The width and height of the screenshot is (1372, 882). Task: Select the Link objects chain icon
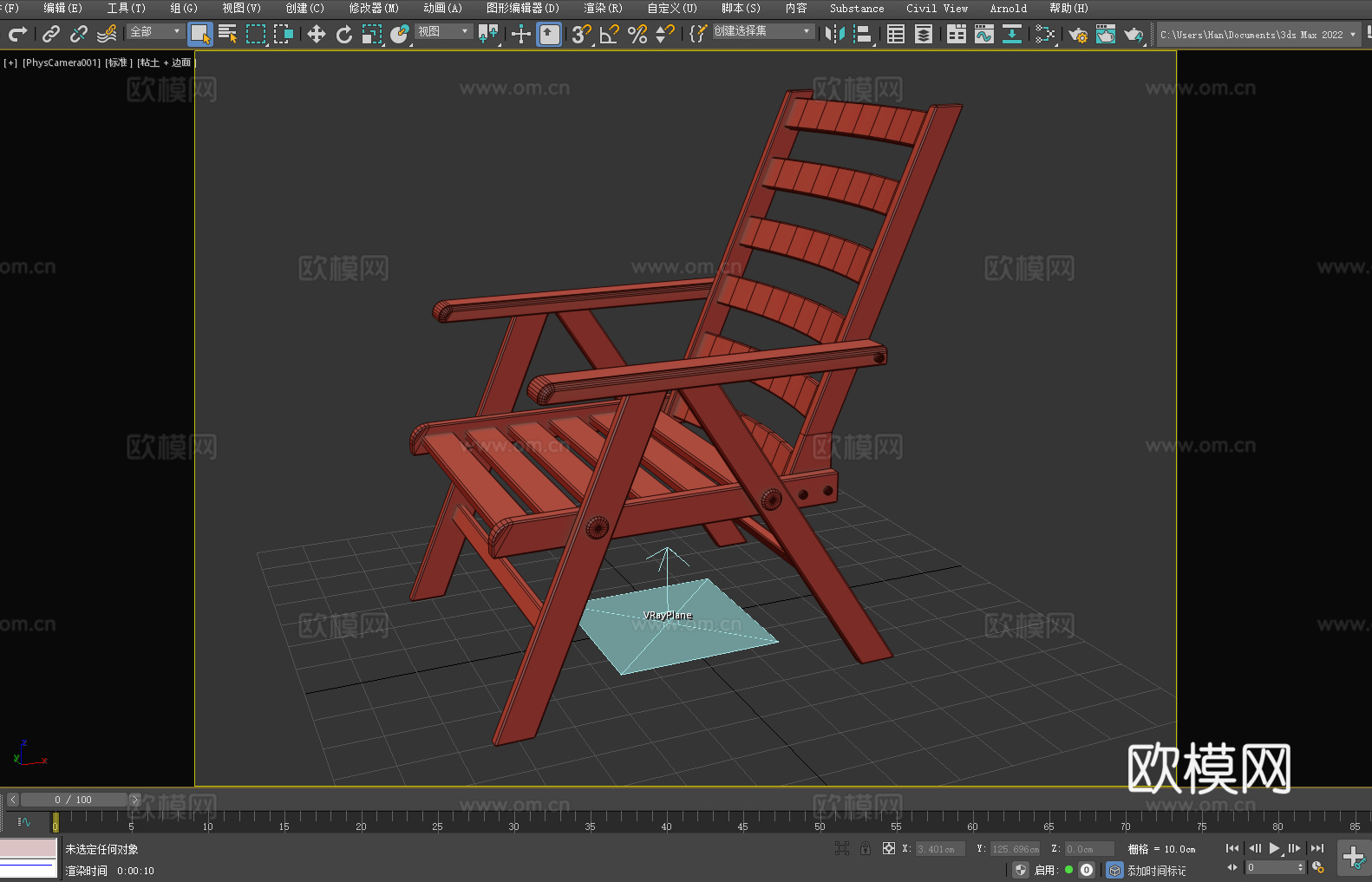point(51,34)
